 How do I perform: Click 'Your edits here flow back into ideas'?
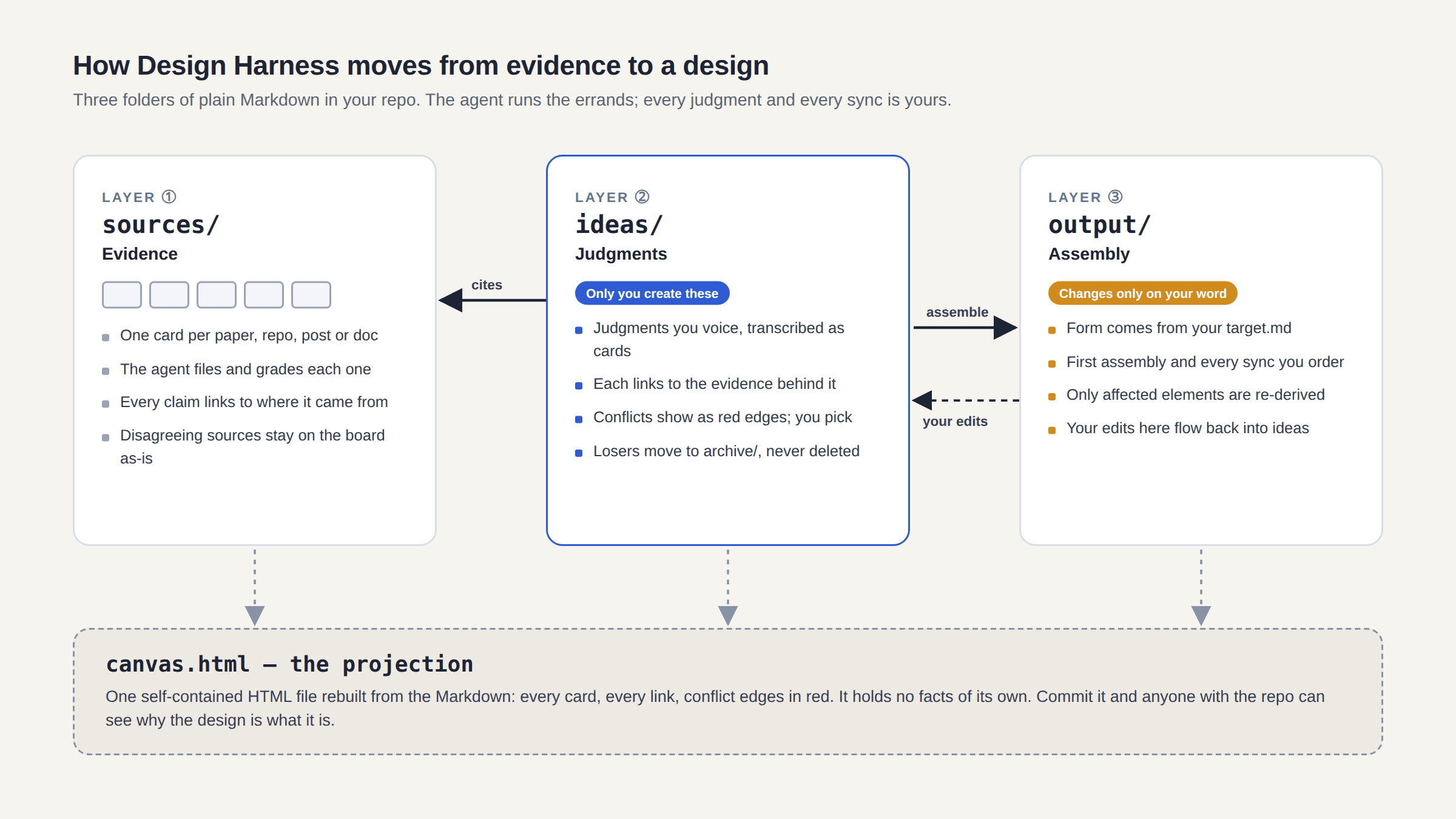click(1187, 428)
